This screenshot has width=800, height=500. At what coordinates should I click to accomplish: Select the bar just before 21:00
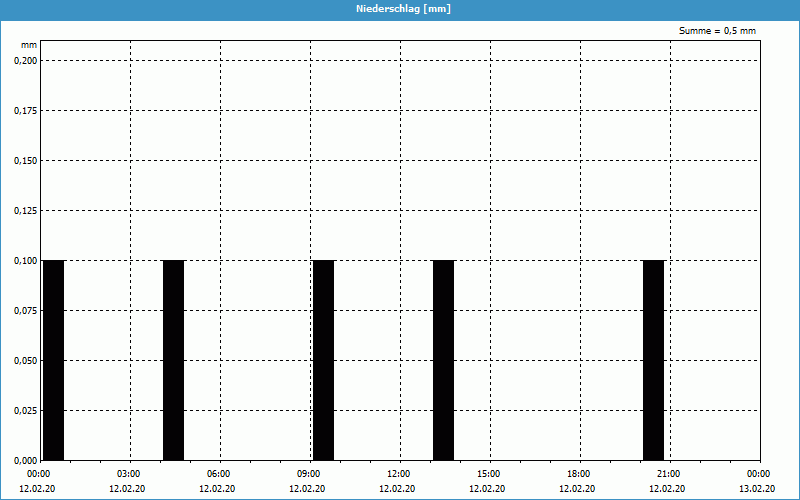653,360
